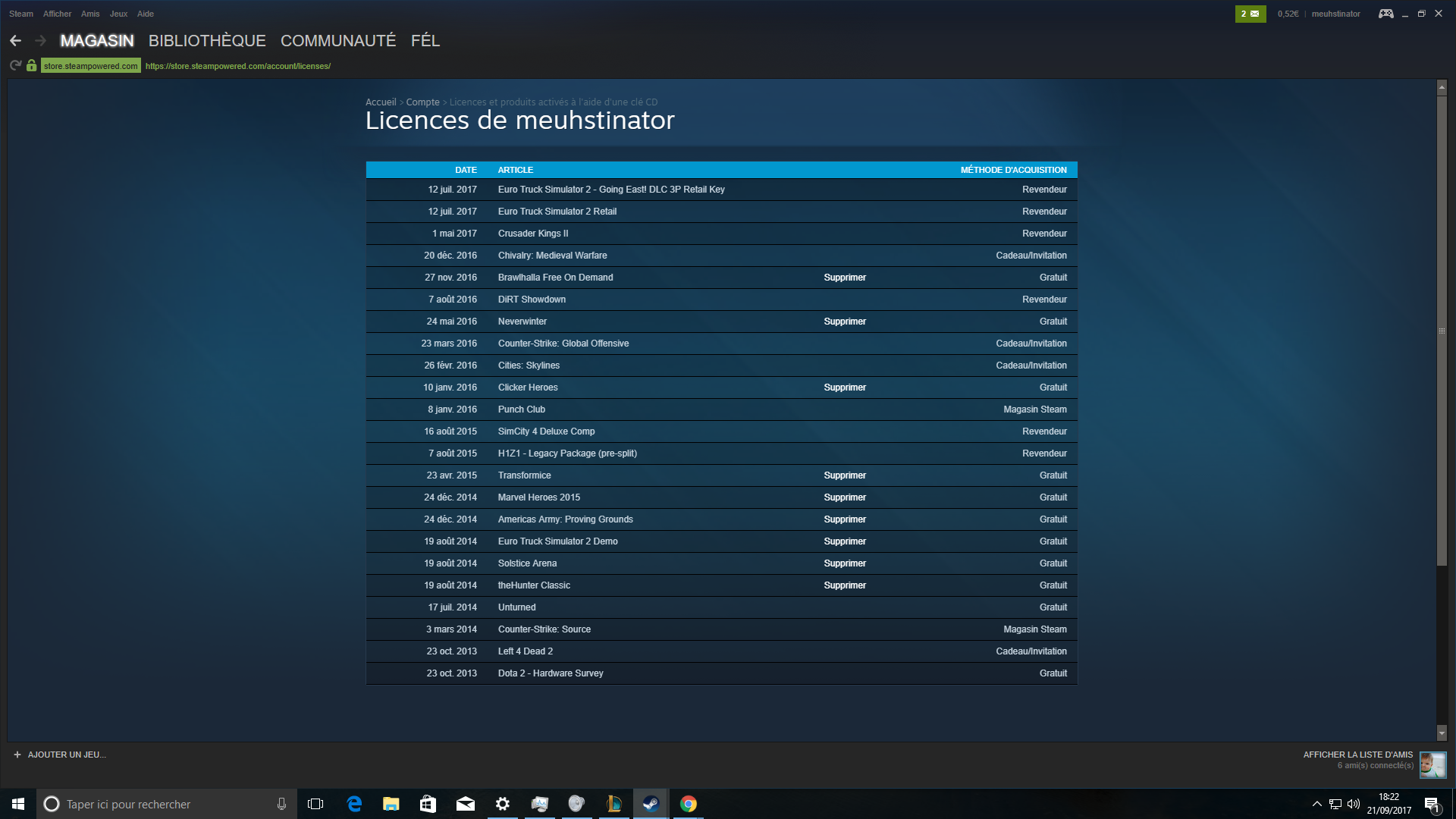Screen dimensions: 1456x819
Task: Open the Windows Start menu
Action: [x=18, y=804]
